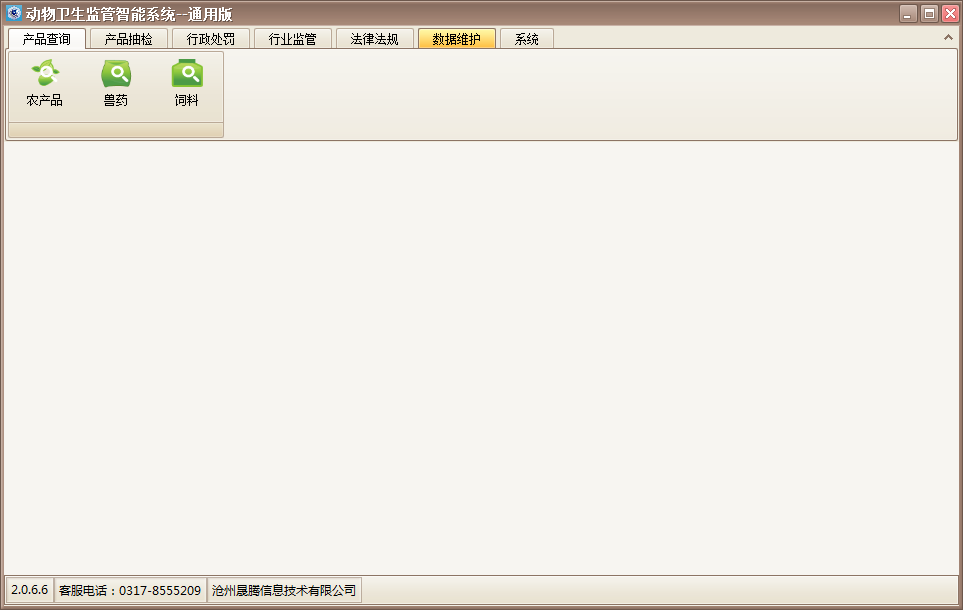Close the 动物卫生监管智能系统 window
Image resolution: width=963 pixels, height=610 pixels.
tap(950, 14)
